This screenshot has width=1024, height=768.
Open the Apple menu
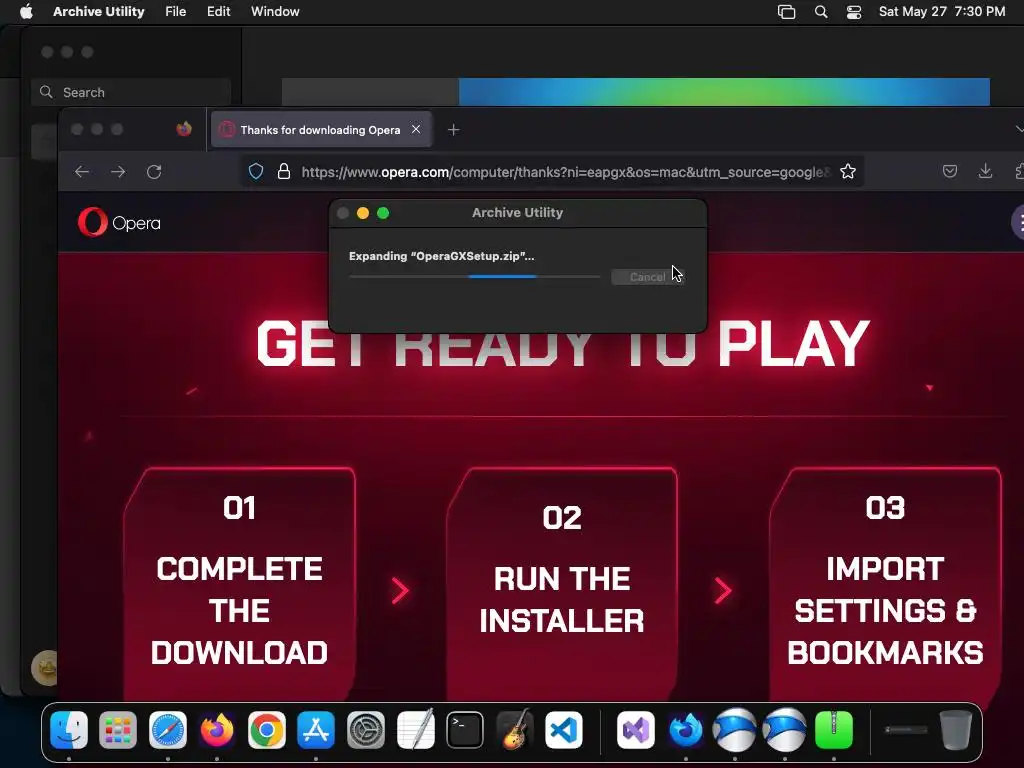(x=26, y=12)
